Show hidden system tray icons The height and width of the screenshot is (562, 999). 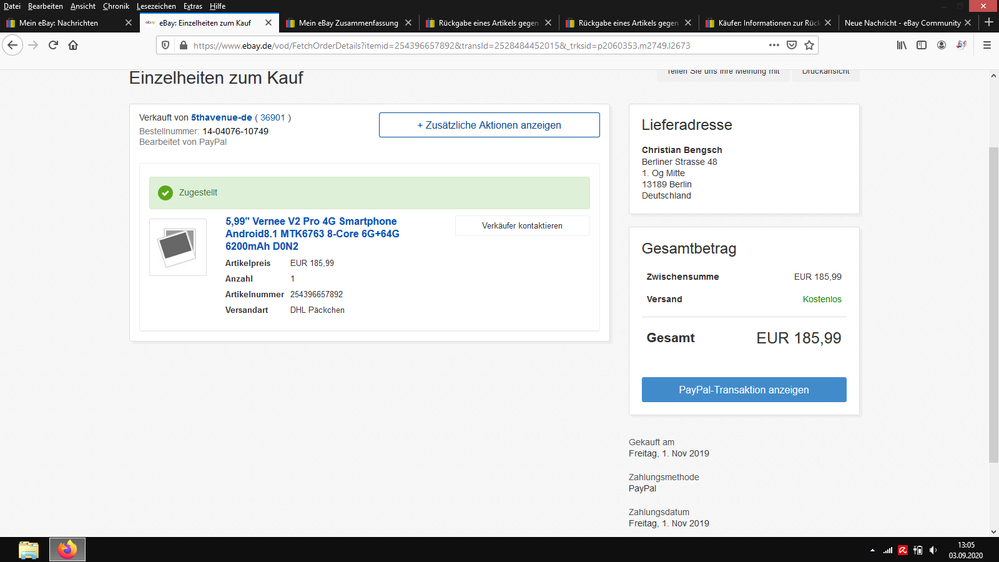tap(872, 550)
